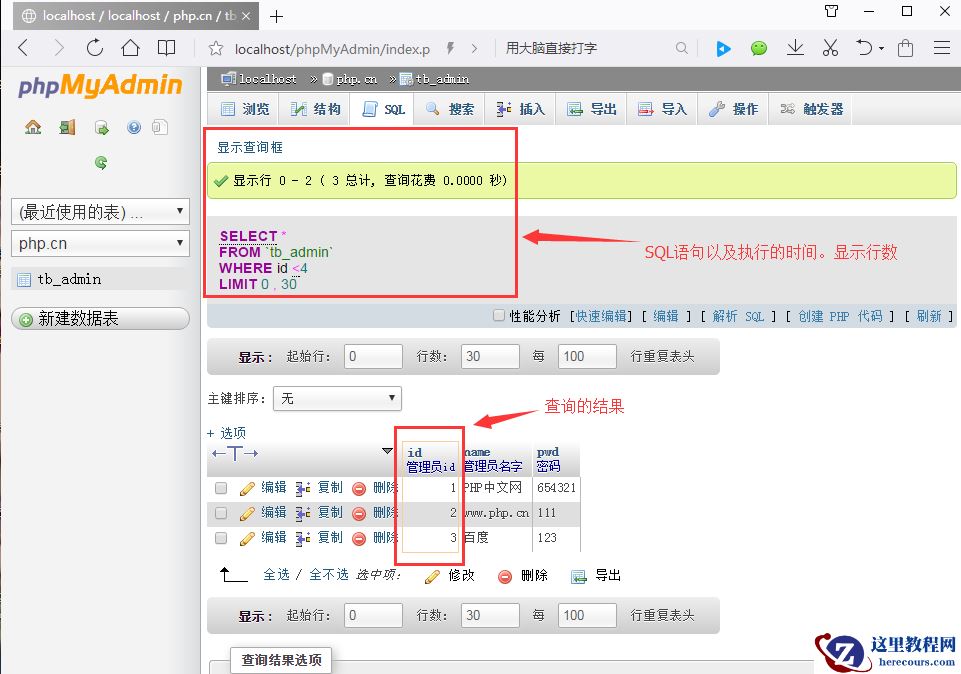Go to browser home page icon

130,48
